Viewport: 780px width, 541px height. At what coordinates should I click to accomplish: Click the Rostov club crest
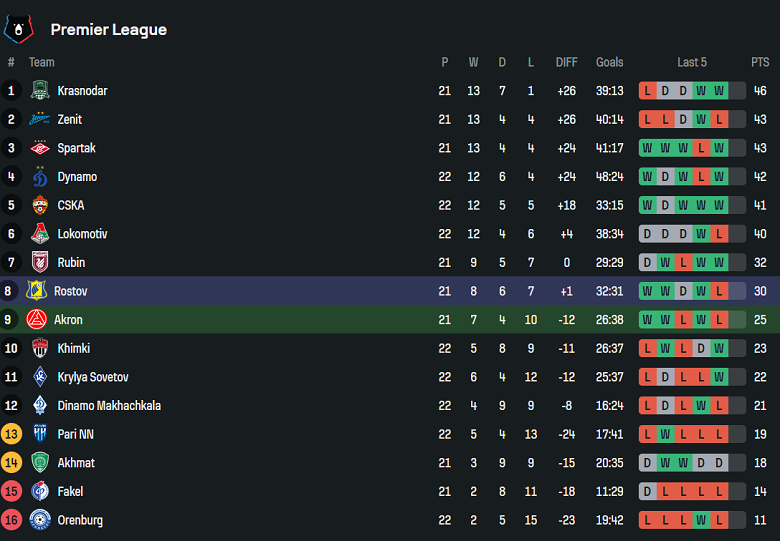(37, 291)
